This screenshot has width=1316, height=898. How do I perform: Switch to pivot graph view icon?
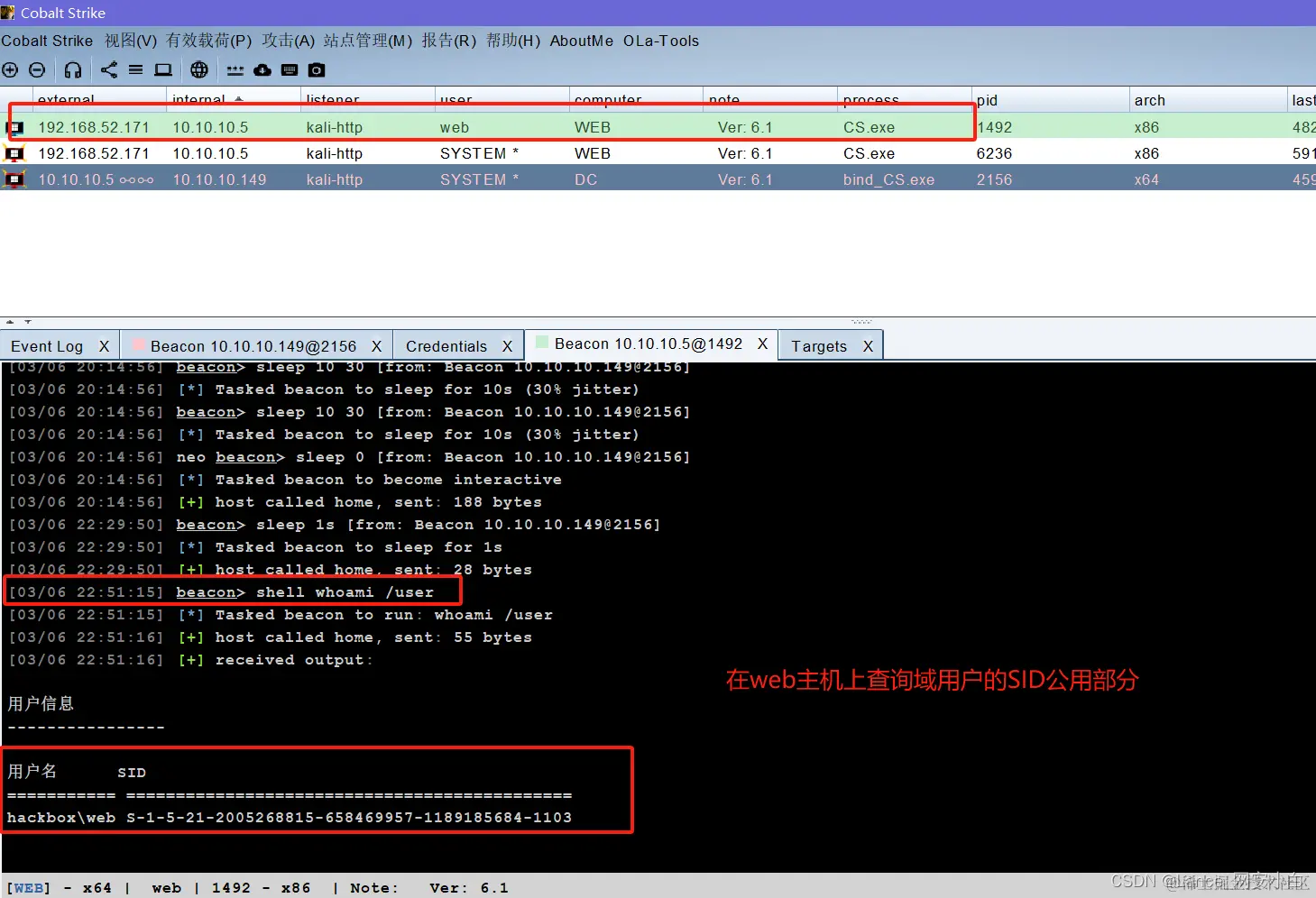(x=109, y=69)
